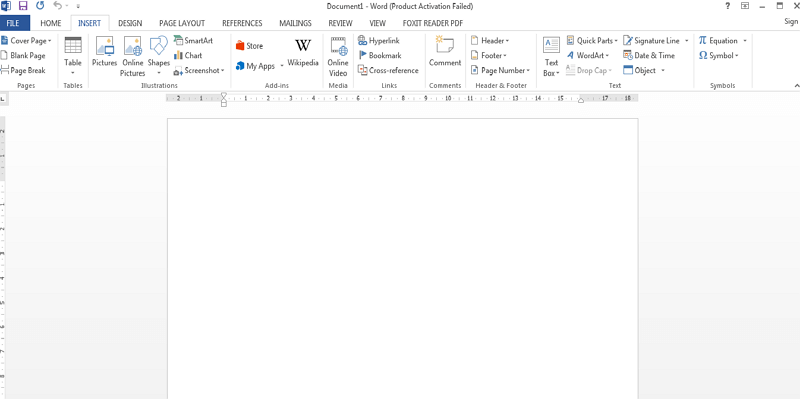Insert Online Pictures

coord(133,56)
